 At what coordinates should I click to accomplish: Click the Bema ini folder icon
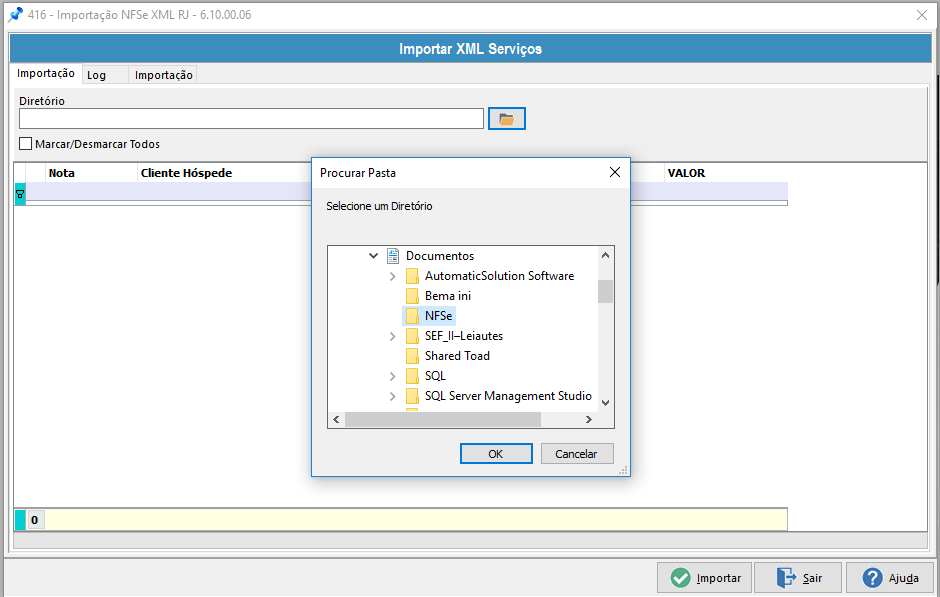pos(412,296)
